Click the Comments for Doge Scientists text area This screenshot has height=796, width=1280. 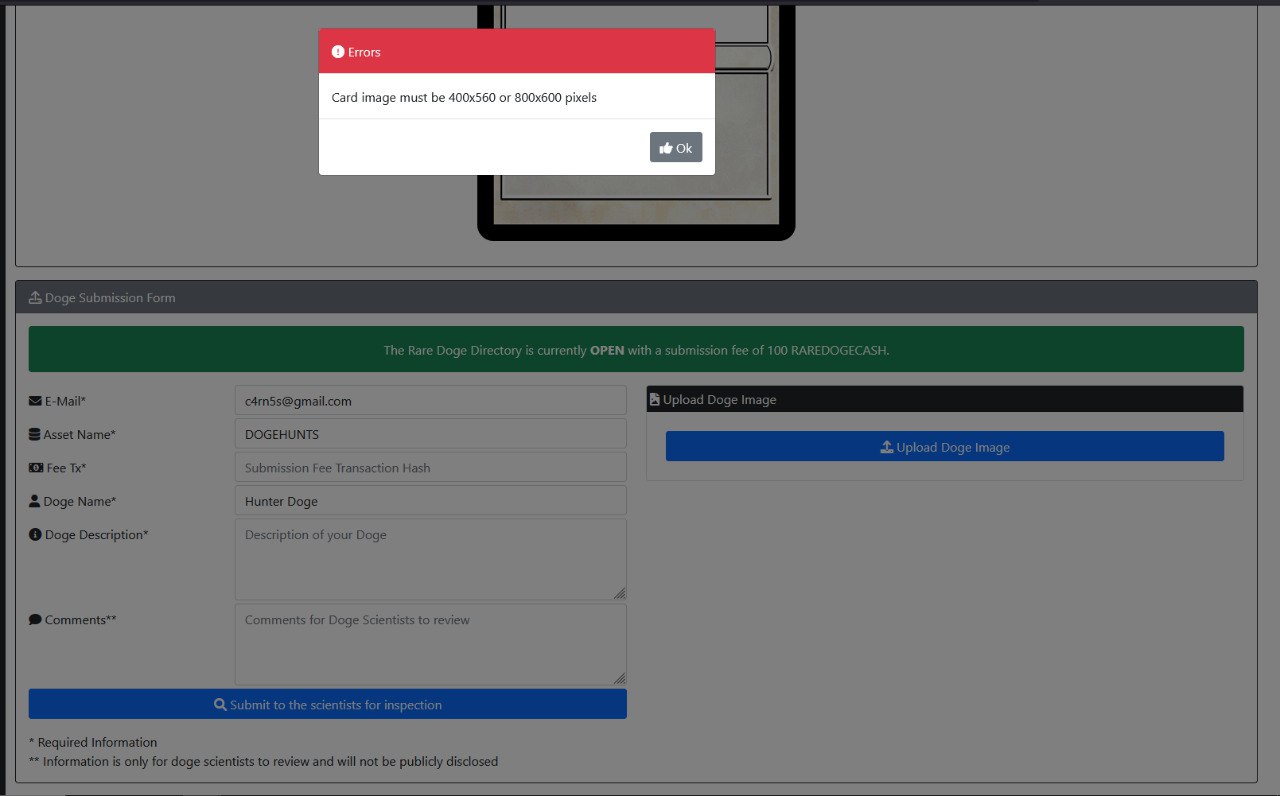pos(430,643)
